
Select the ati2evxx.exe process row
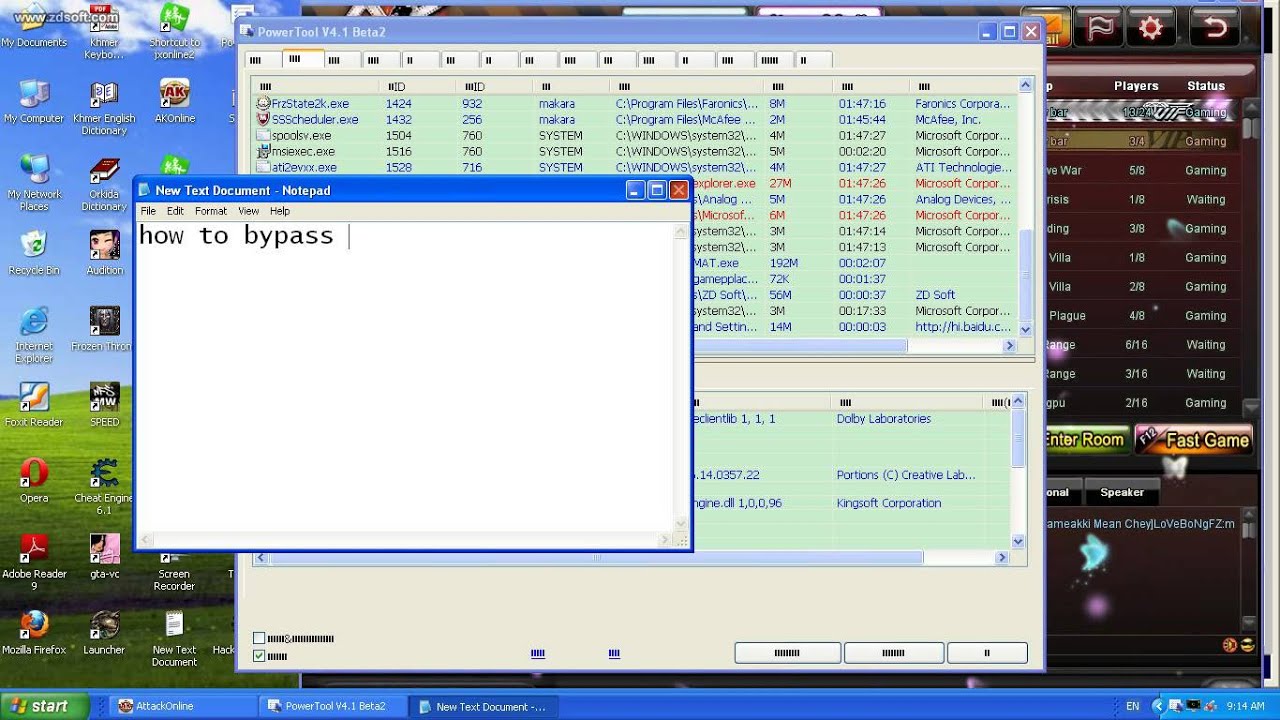pyautogui.click(x=636, y=167)
